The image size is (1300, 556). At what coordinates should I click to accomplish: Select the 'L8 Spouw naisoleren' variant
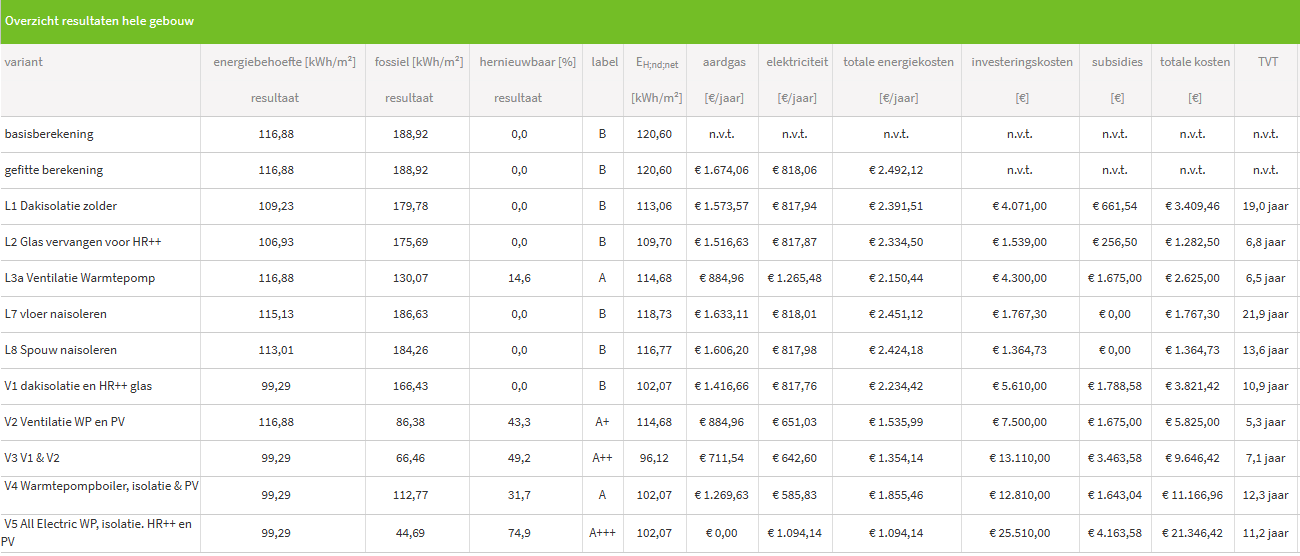(x=60, y=350)
